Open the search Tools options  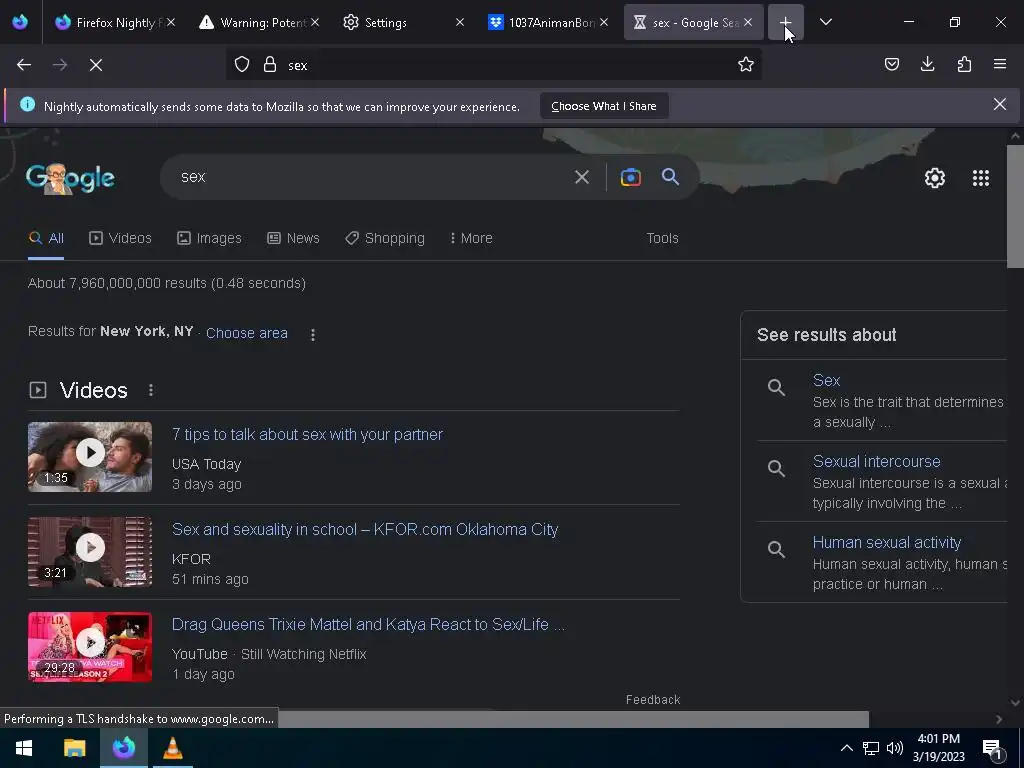(662, 238)
